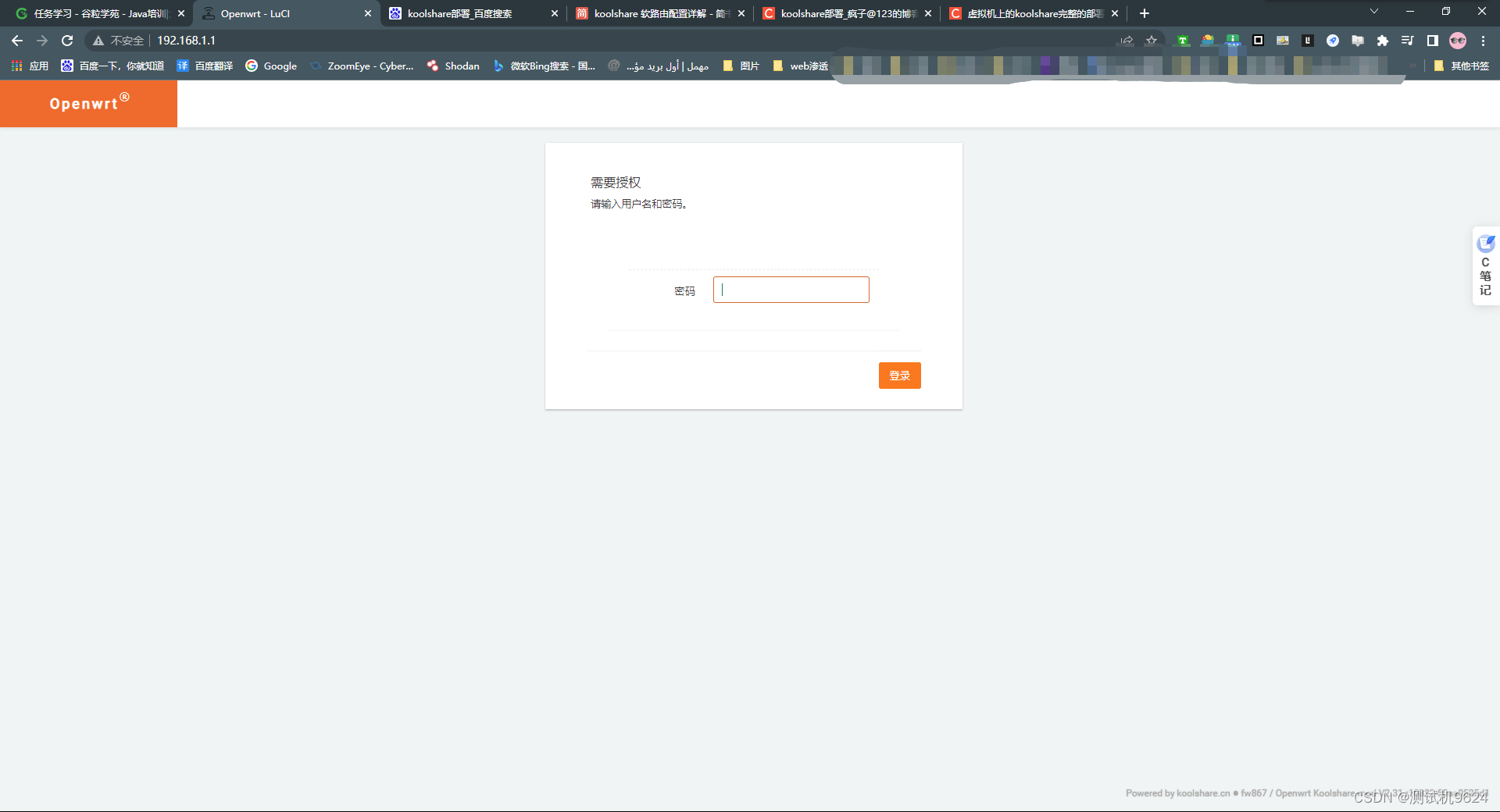Close the koolshare部署_百度搜索 tab
Screen dimensions: 1500x812
[555, 13]
